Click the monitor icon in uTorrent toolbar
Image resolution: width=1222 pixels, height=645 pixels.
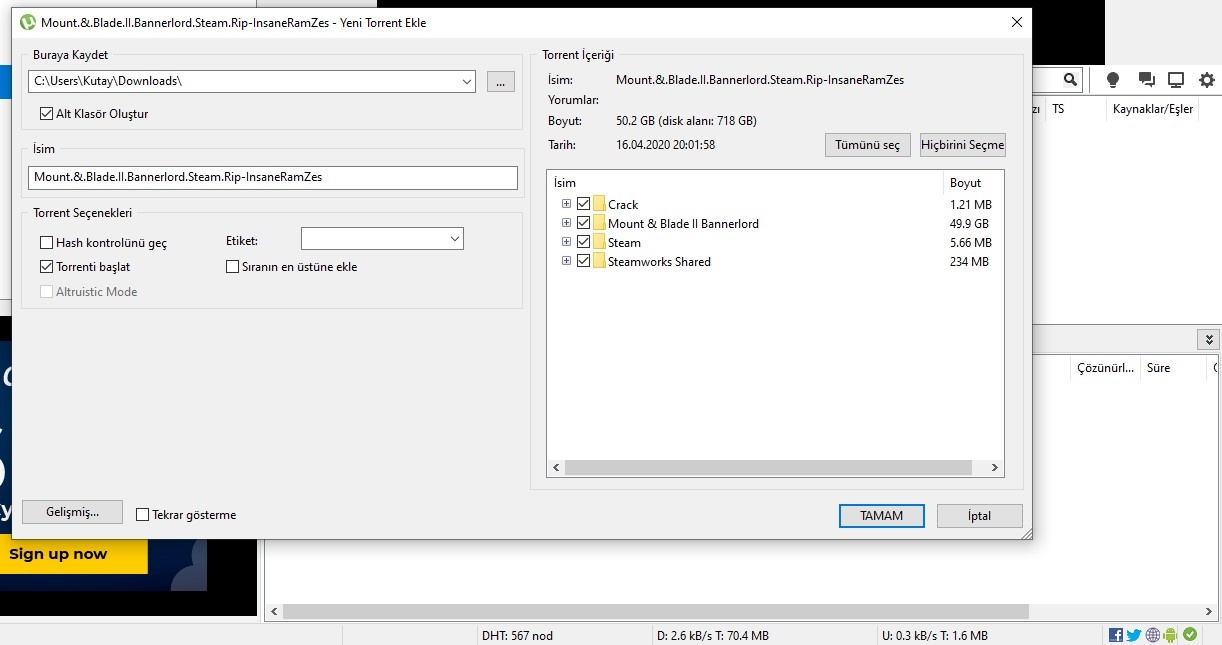(1176, 80)
